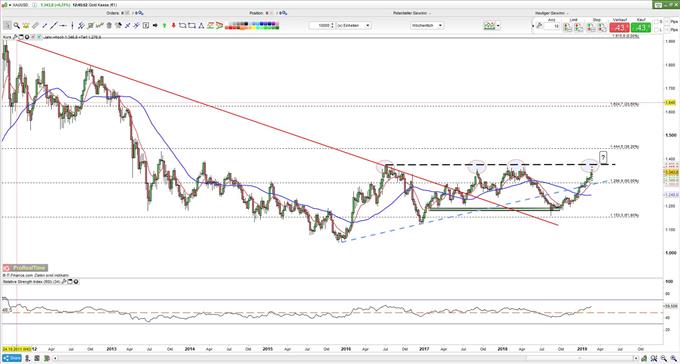The height and width of the screenshot is (364, 680).
Task: Click first icon right of Share button
Action: 27,358
